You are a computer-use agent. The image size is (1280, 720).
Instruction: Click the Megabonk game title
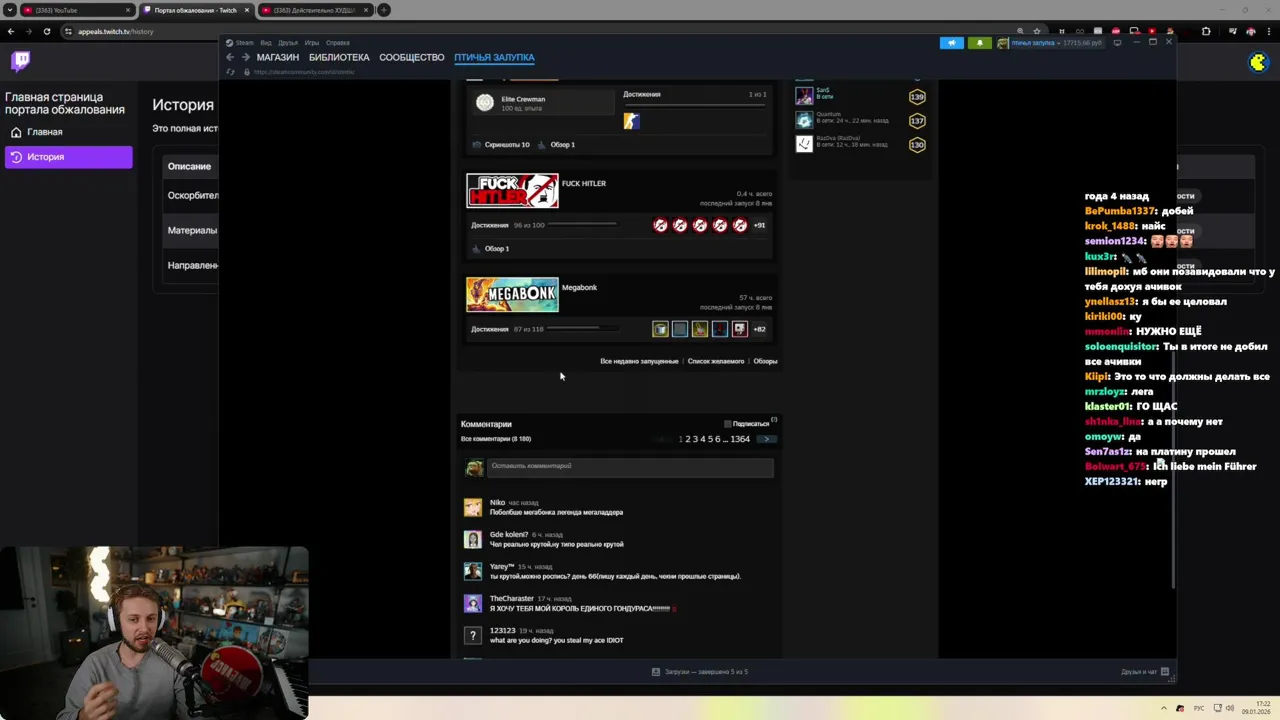coord(580,288)
